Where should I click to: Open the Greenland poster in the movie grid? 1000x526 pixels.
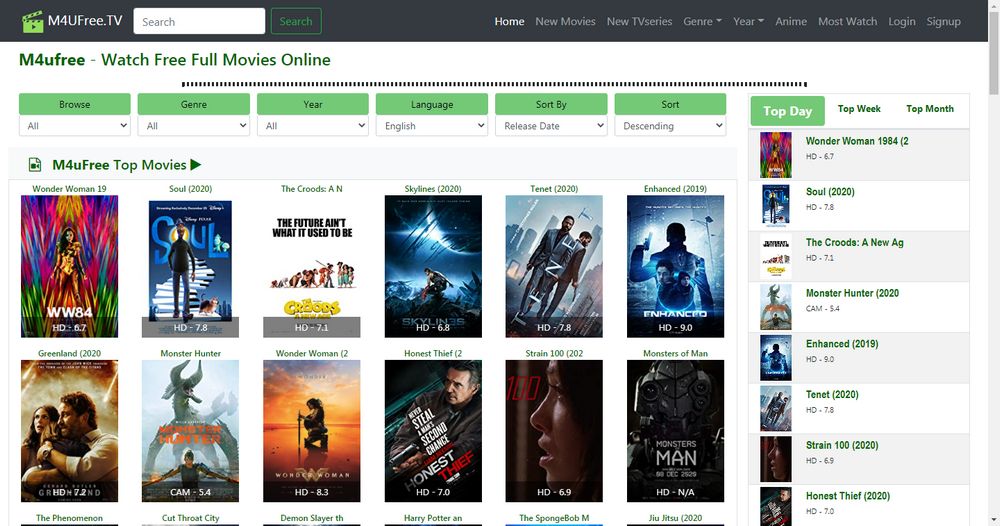click(70, 431)
